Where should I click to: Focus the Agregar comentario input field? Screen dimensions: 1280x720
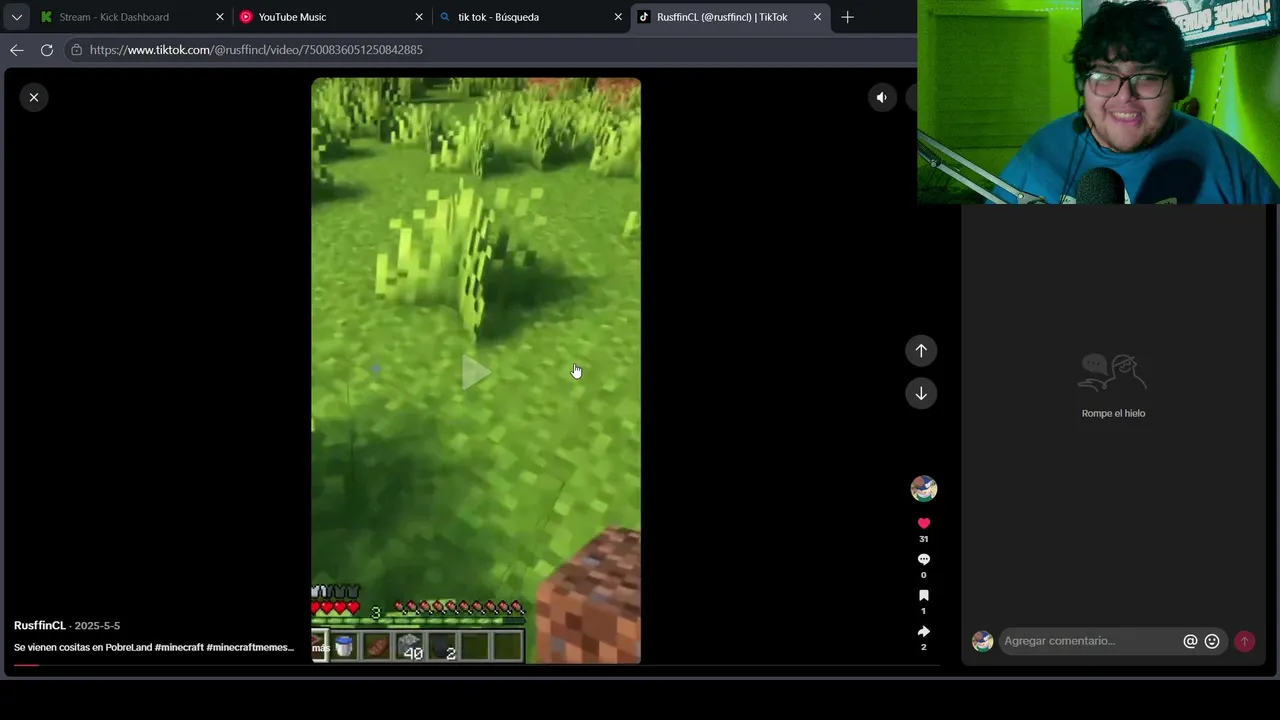1090,641
